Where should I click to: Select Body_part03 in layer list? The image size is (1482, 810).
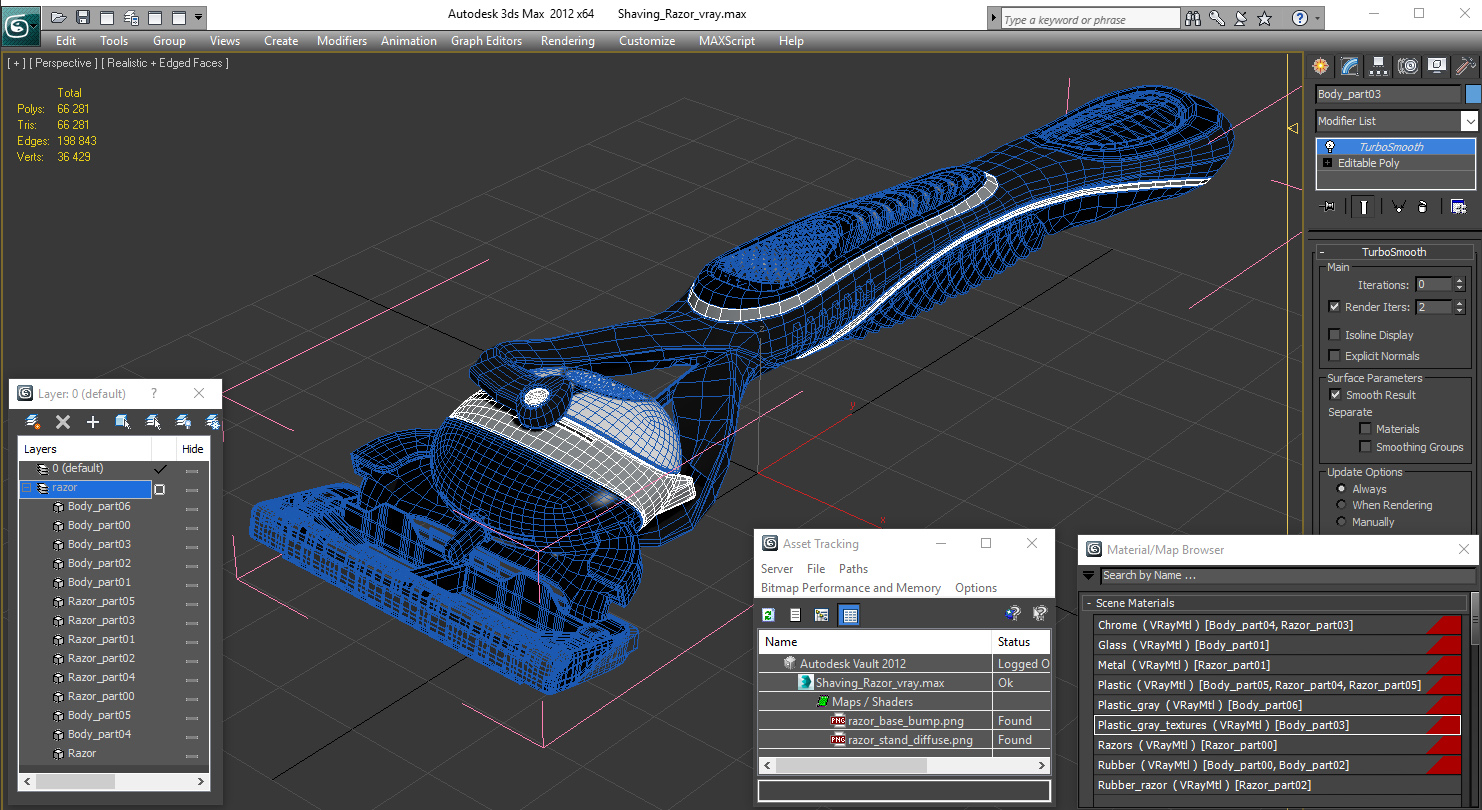tap(99, 544)
